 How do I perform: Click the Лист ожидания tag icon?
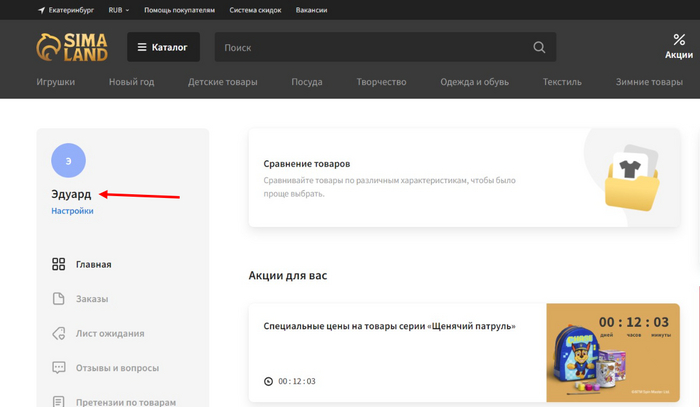pos(58,333)
